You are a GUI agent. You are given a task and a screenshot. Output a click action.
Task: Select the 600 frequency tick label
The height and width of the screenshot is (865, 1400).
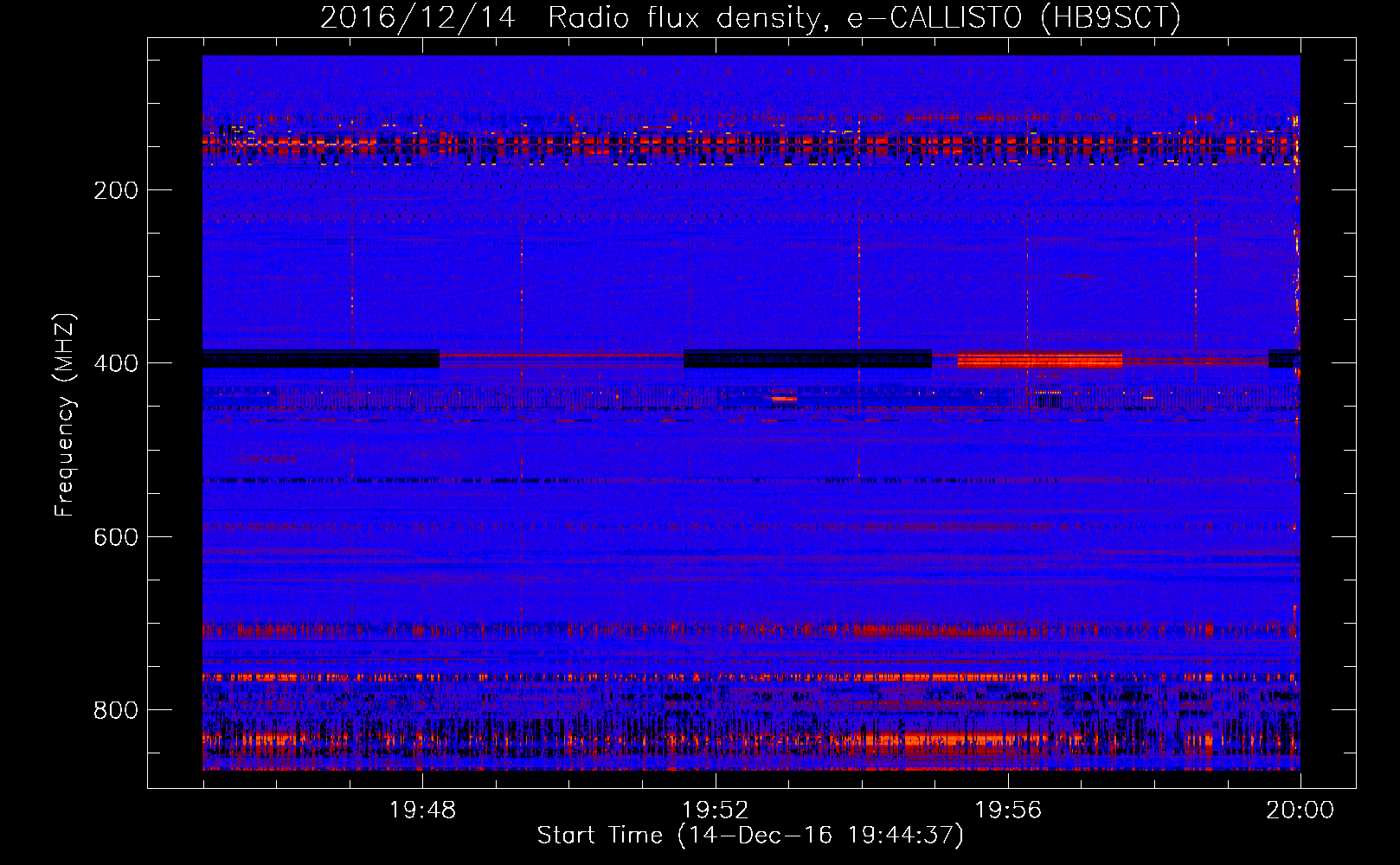[116, 537]
